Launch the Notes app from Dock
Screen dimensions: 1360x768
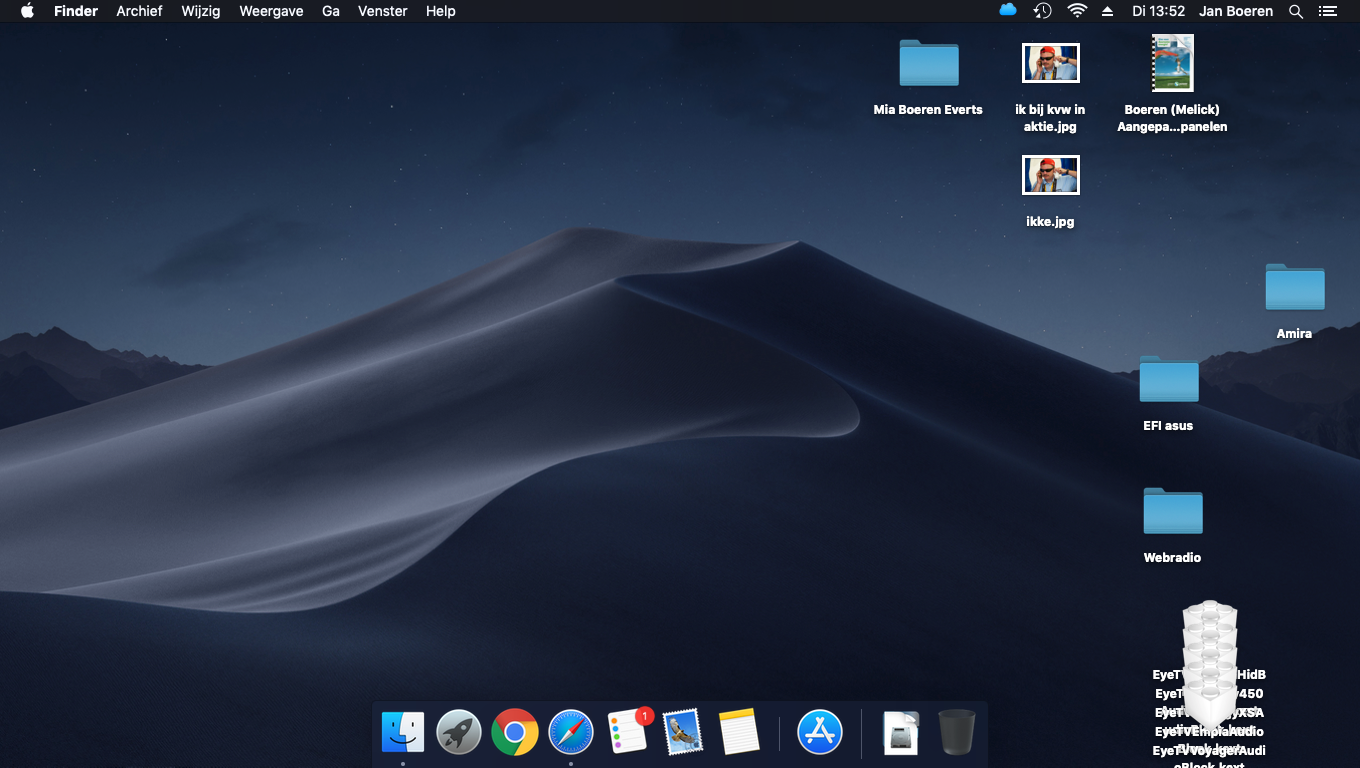pyautogui.click(x=739, y=733)
